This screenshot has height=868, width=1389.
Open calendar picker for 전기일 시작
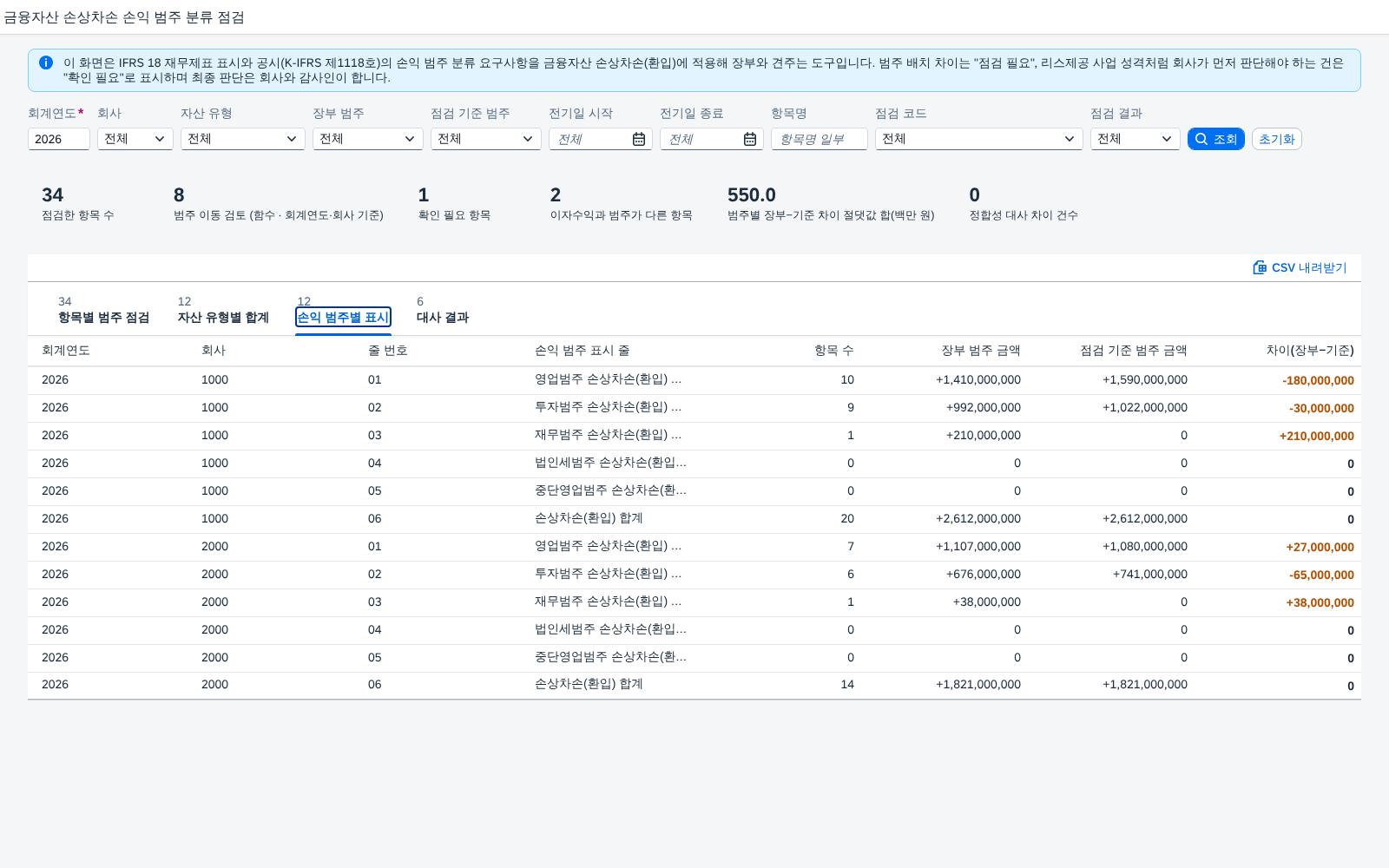pos(639,139)
